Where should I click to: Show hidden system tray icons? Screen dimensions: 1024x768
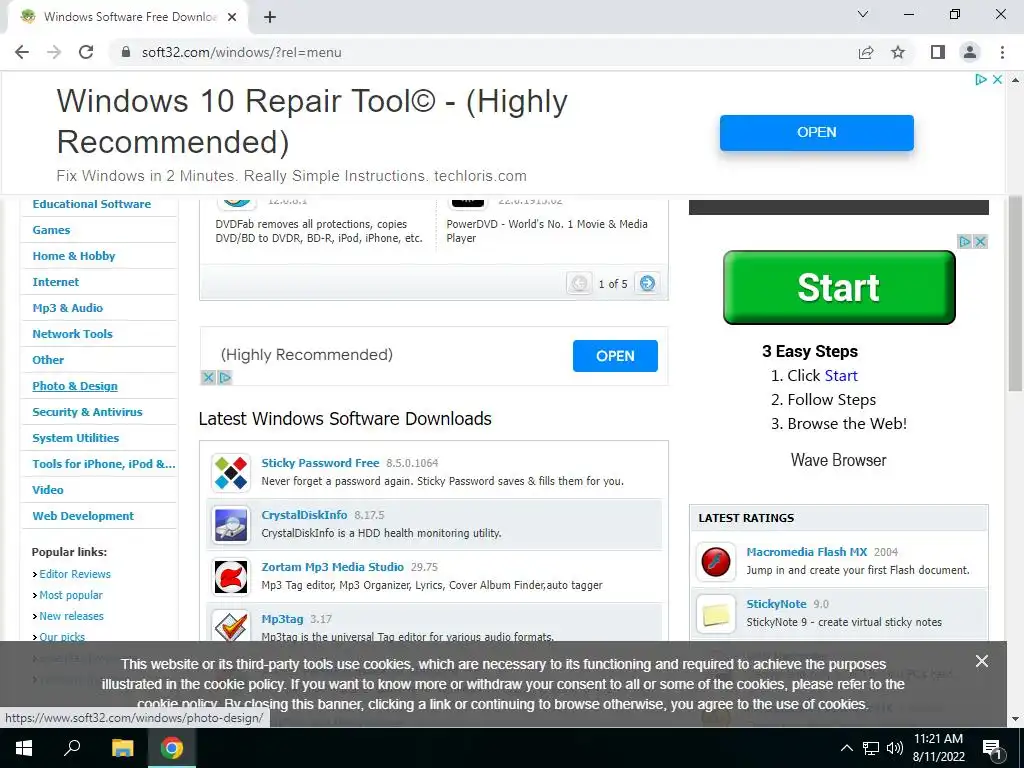(846, 748)
